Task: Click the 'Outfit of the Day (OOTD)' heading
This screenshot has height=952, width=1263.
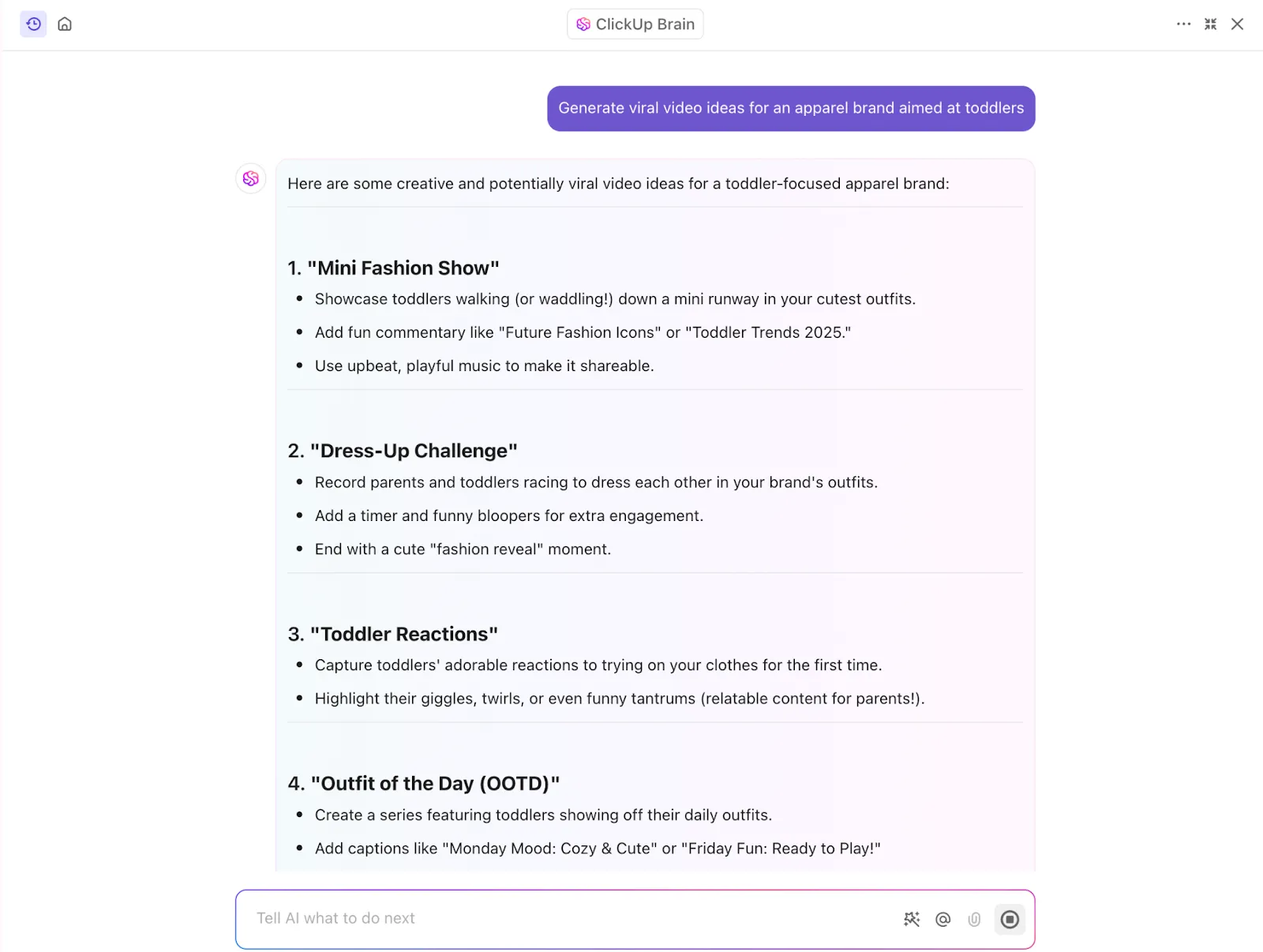Action: pyautogui.click(x=424, y=783)
